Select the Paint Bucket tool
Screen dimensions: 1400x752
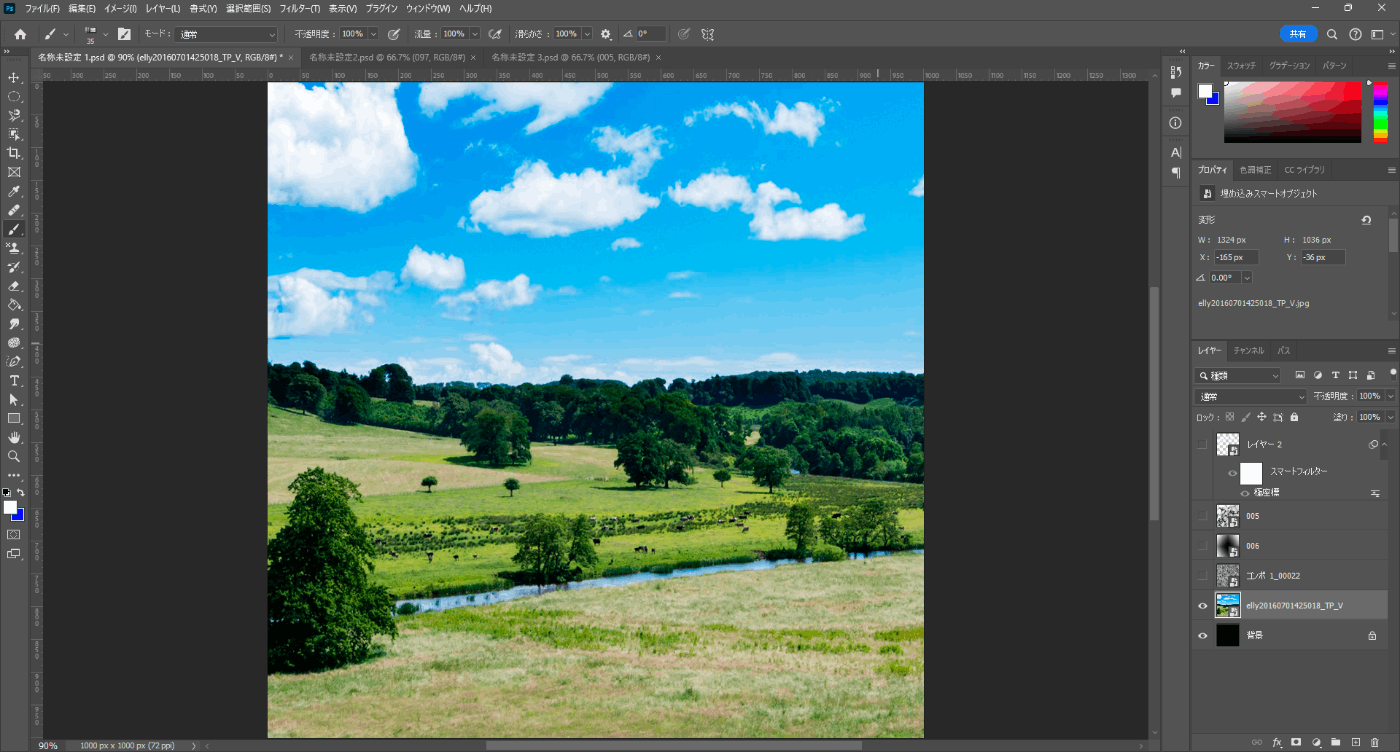14,305
